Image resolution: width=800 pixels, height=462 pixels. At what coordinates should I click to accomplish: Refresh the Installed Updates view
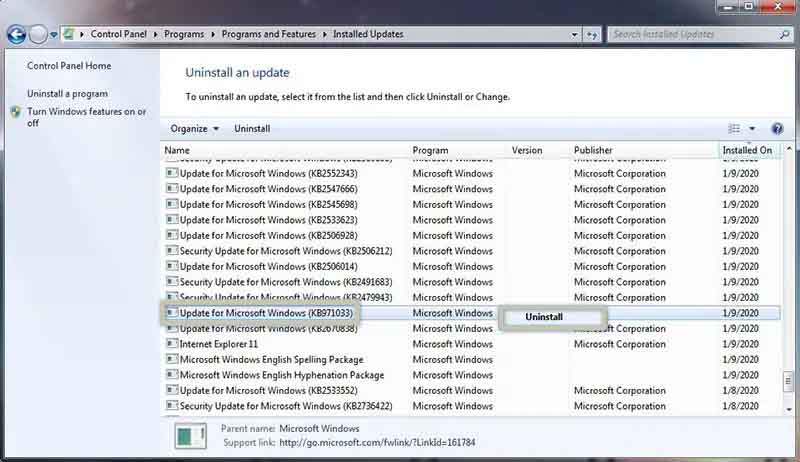click(592, 35)
